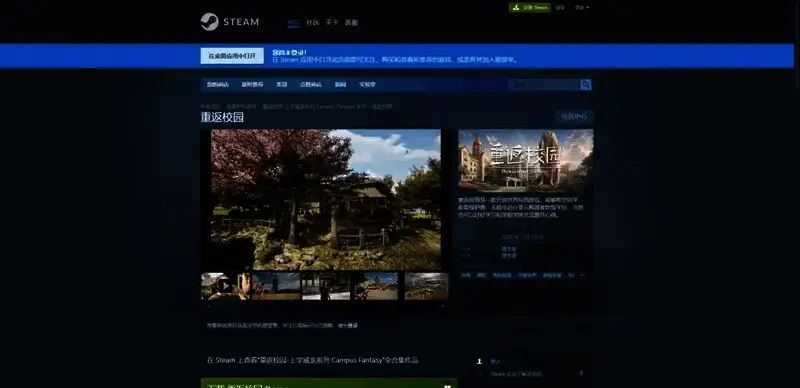Image resolution: width=800 pixels, height=388 pixels.
Task: Open the 新闻 news nav item
Action: point(340,85)
